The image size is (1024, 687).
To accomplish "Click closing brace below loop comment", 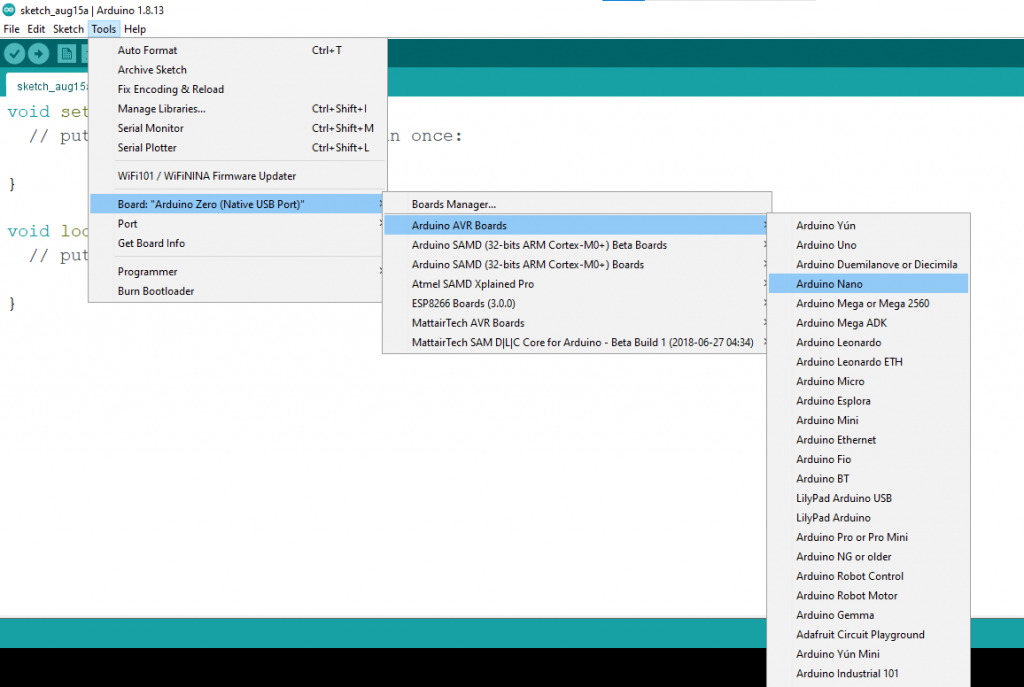I will 12,304.
